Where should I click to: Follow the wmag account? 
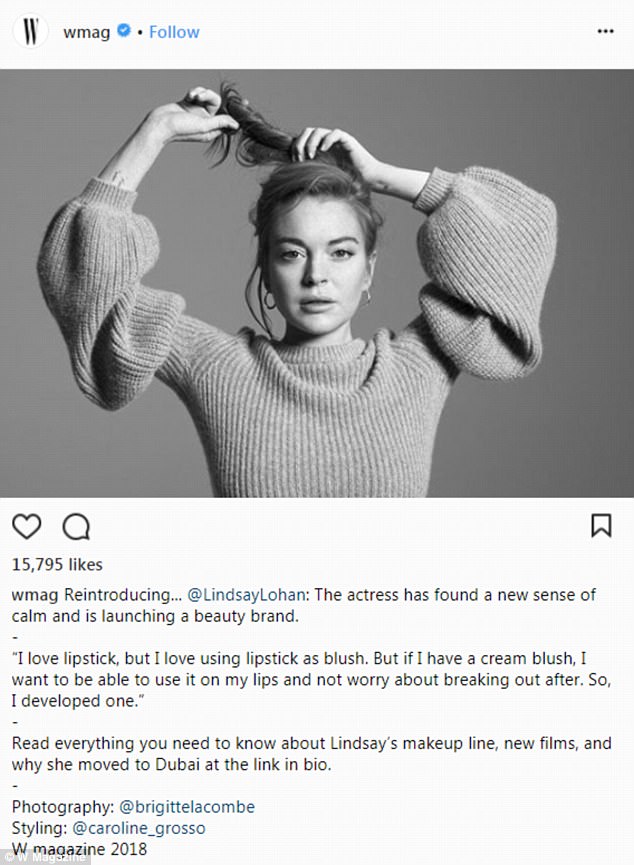(x=174, y=32)
